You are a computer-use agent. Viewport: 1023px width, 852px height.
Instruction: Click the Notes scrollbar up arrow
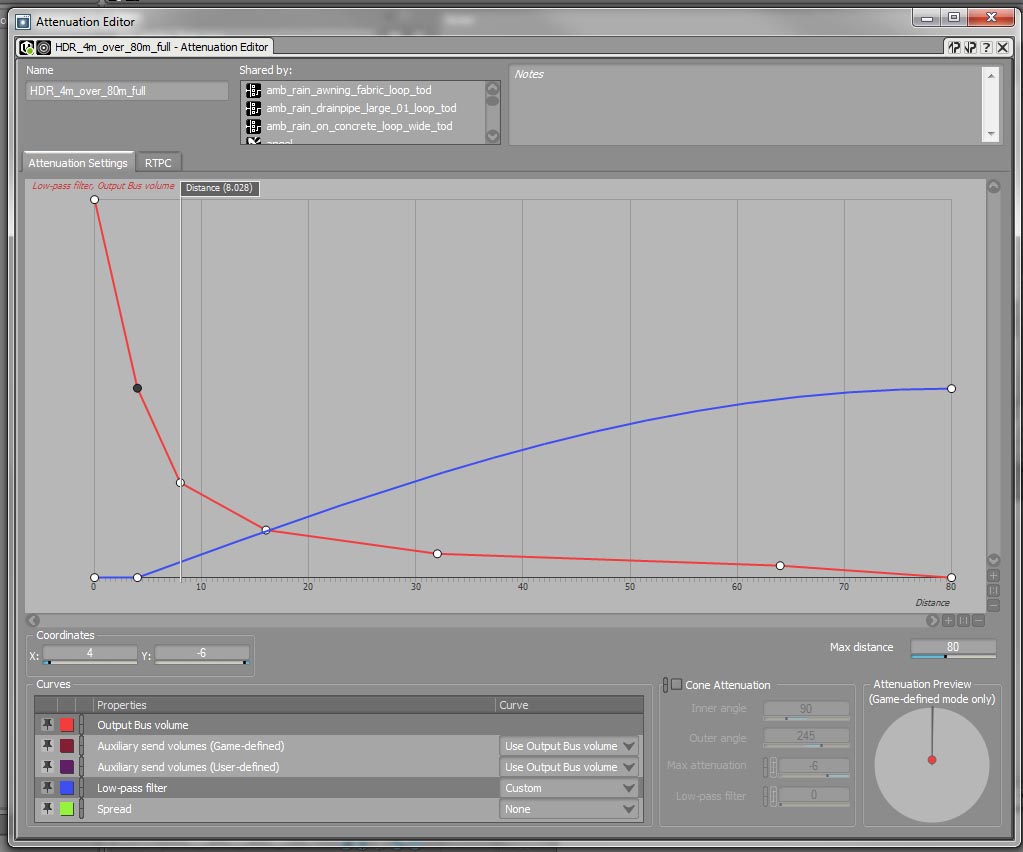[x=991, y=76]
